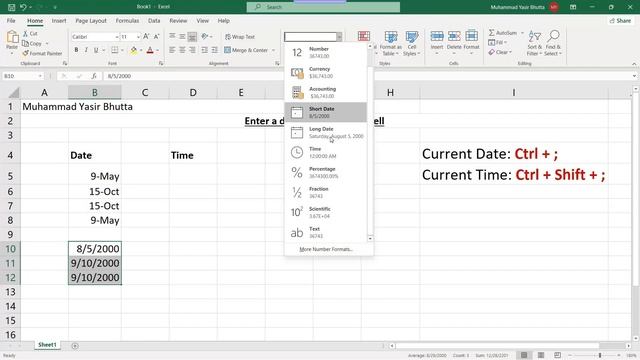This screenshot has height=360, width=640.
Task: Open the Clear dropdown
Action: [500, 52]
